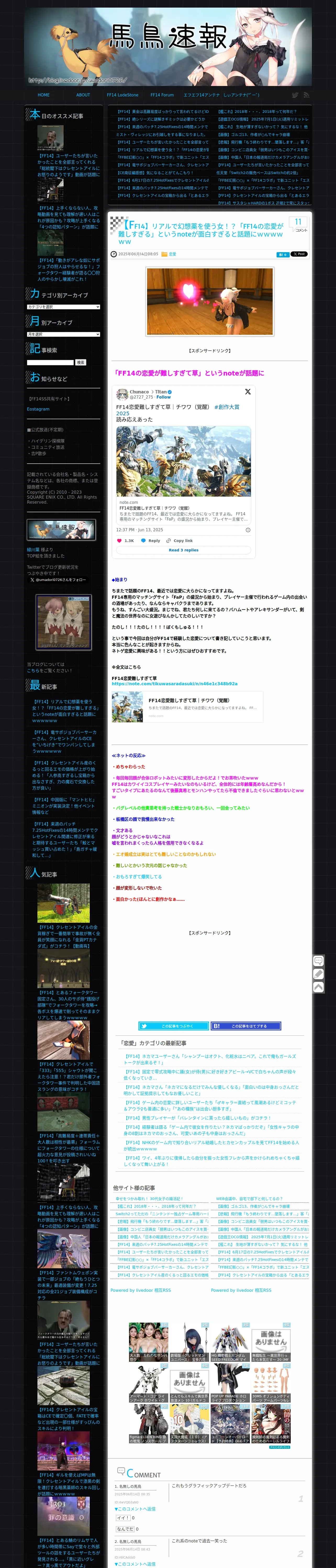
Task: Click Chunaco's tweet avatar
Action: [x=122, y=394]
